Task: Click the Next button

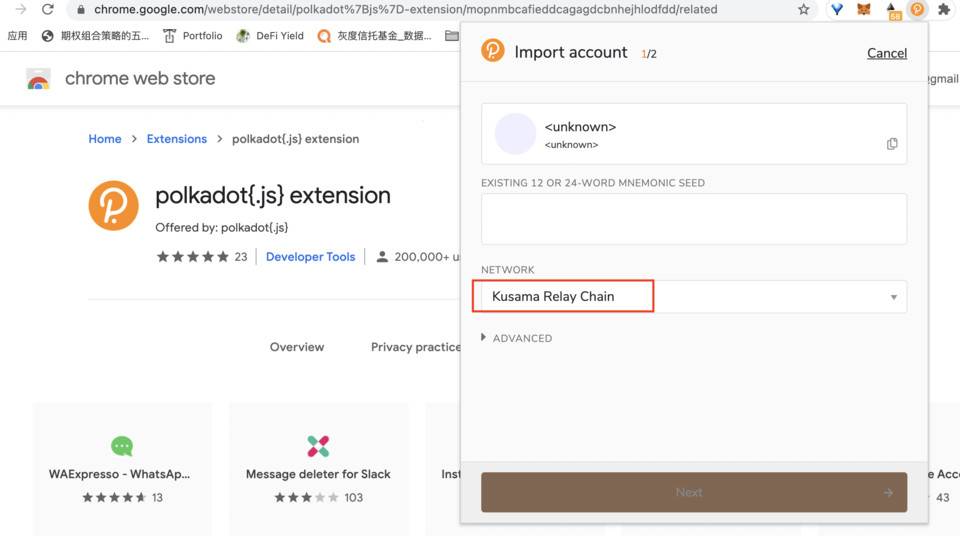Action: point(694,492)
